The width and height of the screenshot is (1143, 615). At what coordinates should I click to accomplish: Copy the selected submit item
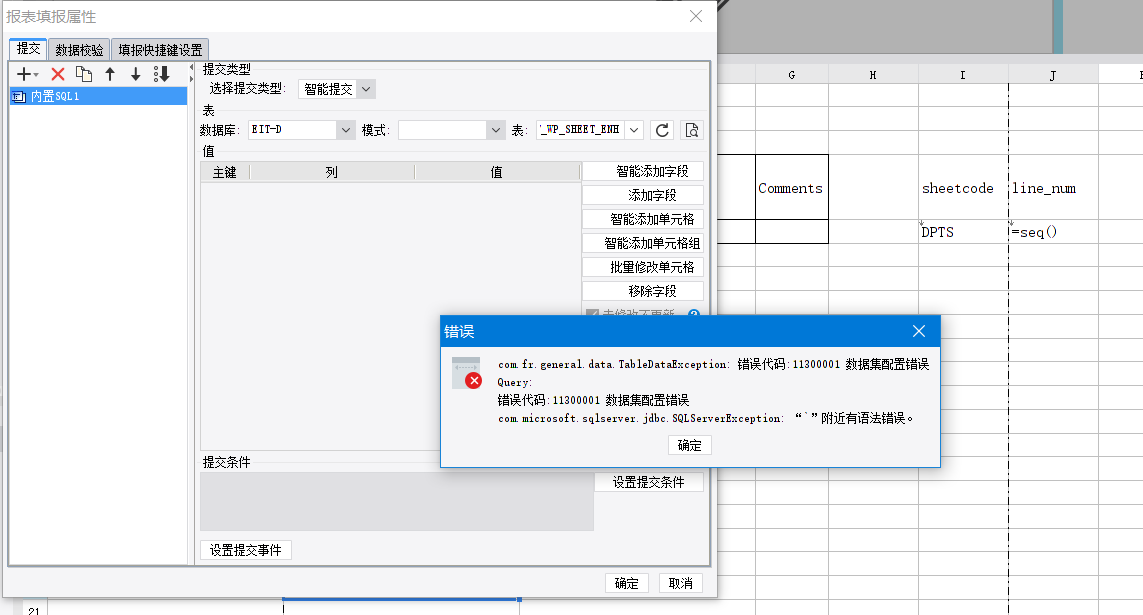click(84, 74)
